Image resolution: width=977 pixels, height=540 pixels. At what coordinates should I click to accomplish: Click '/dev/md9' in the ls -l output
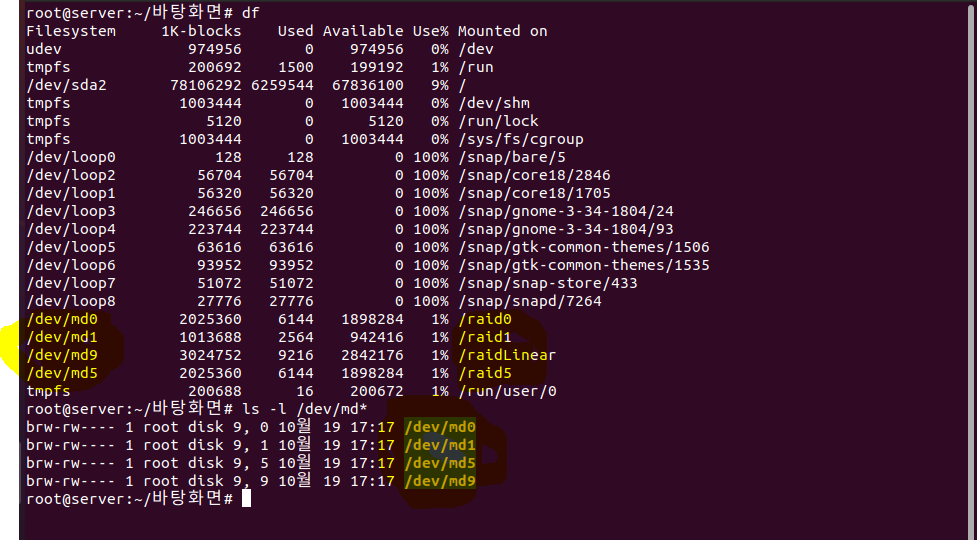(440, 481)
